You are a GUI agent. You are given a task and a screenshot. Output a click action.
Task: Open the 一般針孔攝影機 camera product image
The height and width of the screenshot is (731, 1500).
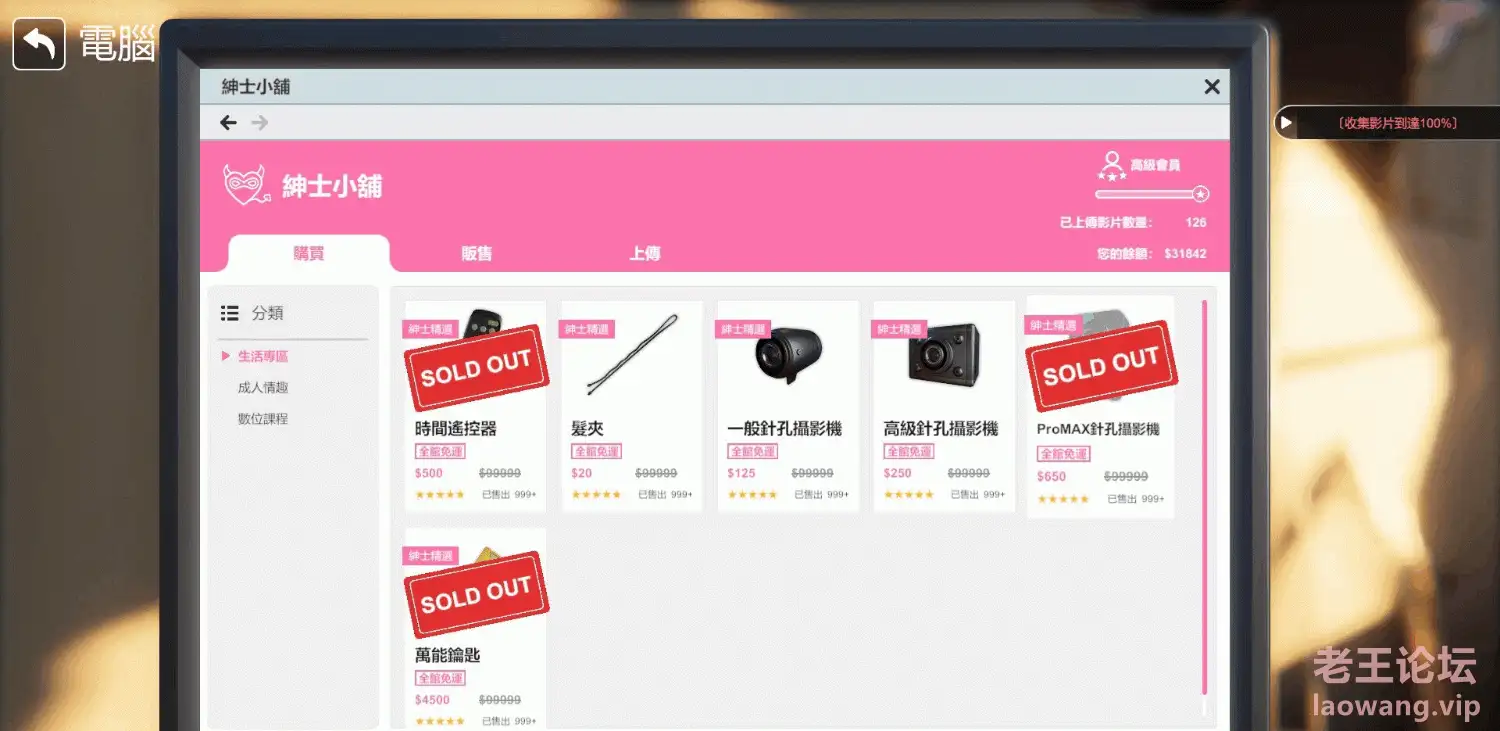pos(789,356)
